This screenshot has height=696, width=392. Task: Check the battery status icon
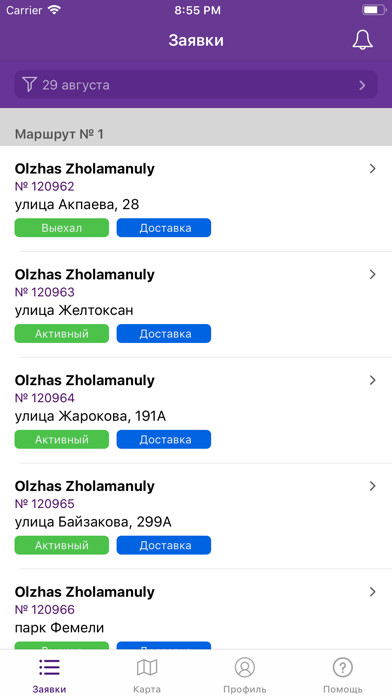[x=374, y=10]
